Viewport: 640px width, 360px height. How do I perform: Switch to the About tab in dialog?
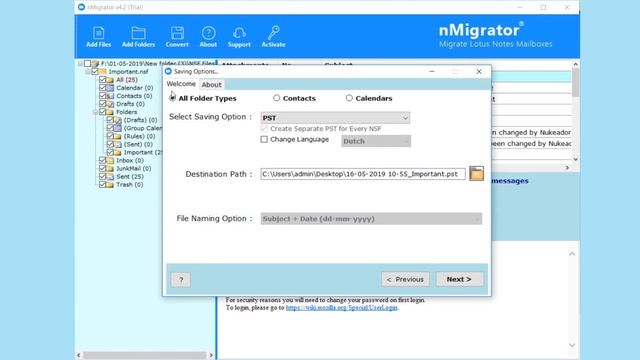(211, 84)
